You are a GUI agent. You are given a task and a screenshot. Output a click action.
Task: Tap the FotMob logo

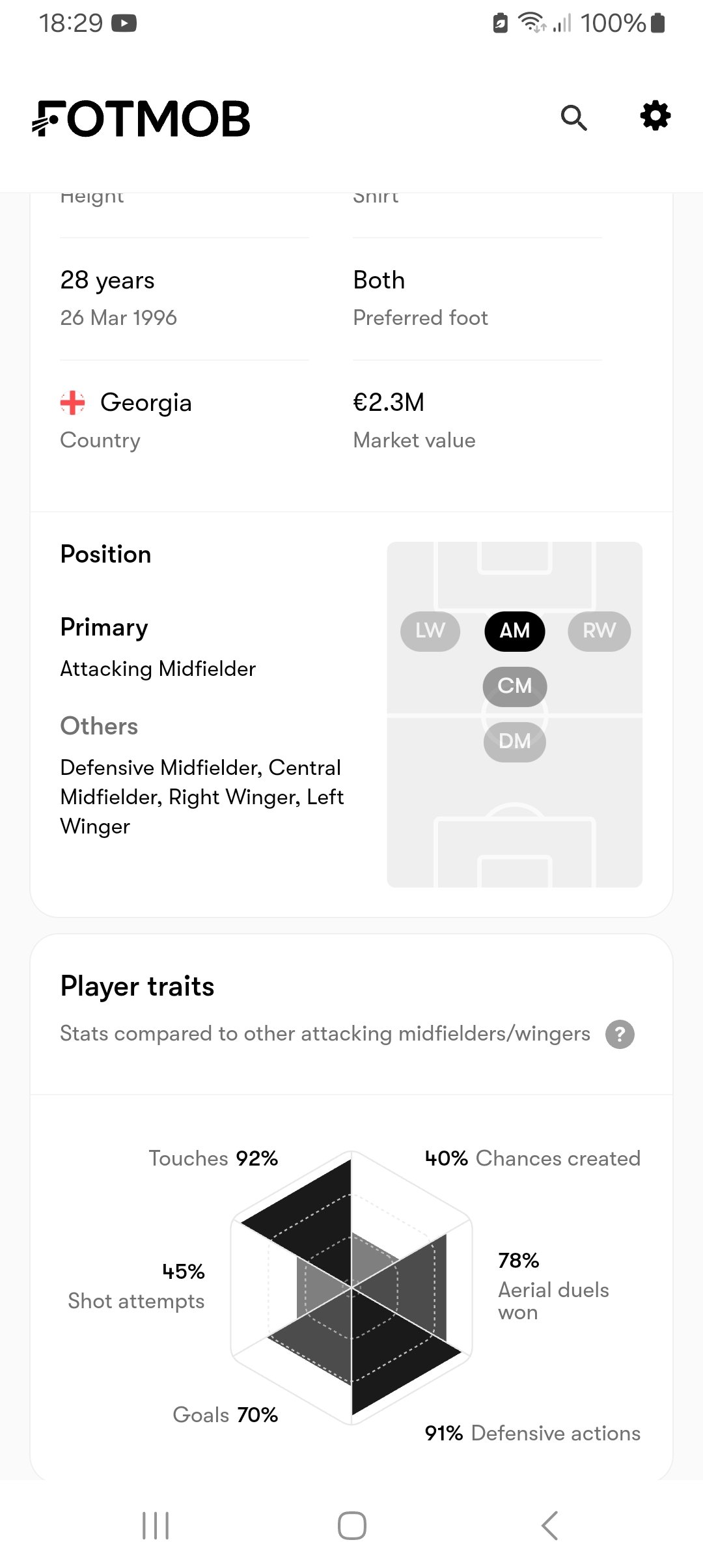point(141,119)
